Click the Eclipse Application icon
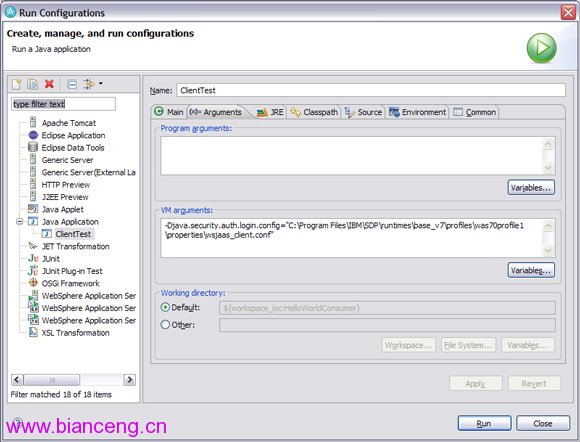This screenshot has height=442, width=580. pyautogui.click(x=33, y=135)
